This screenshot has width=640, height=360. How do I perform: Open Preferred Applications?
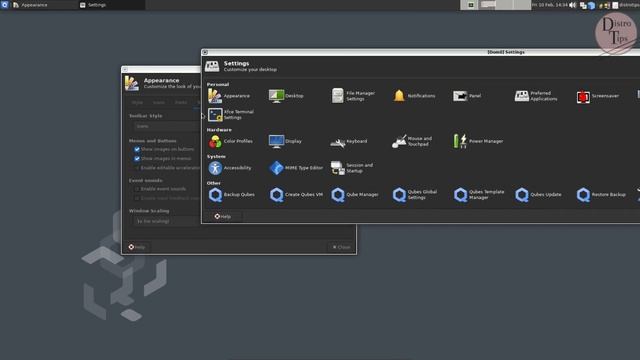[536, 96]
